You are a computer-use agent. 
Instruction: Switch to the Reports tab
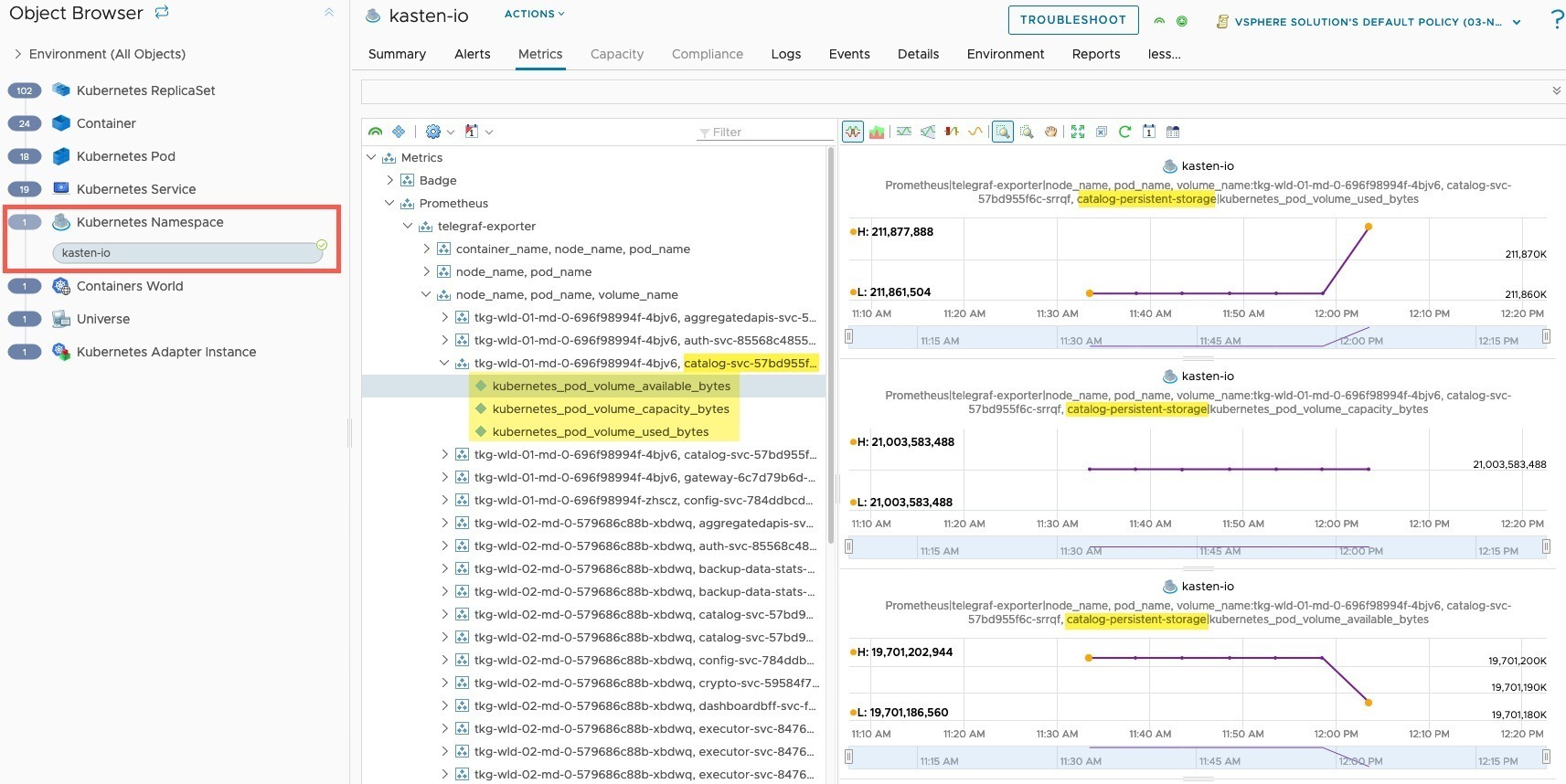tap(1096, 54)
